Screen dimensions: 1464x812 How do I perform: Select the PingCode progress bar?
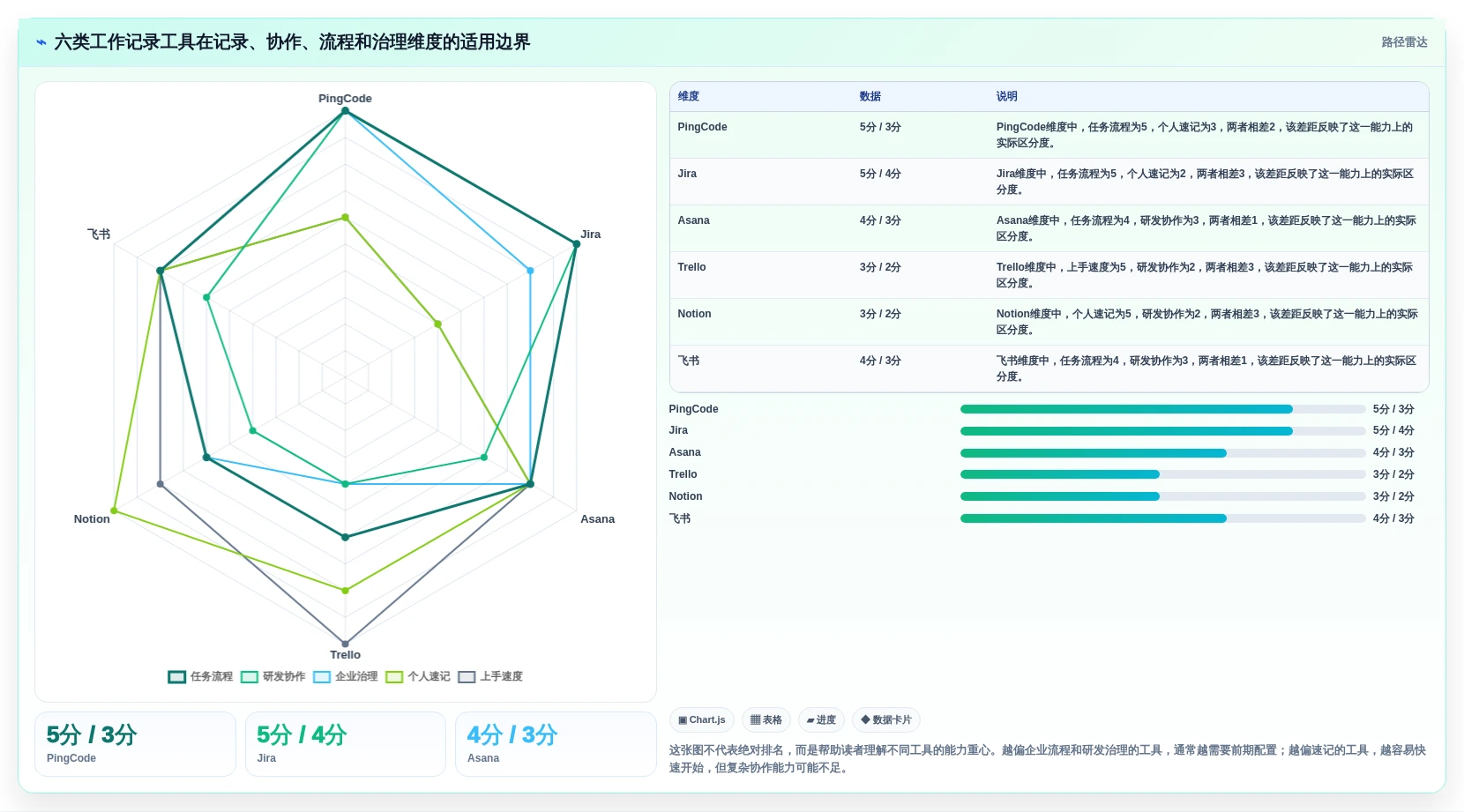[1162, 409]
